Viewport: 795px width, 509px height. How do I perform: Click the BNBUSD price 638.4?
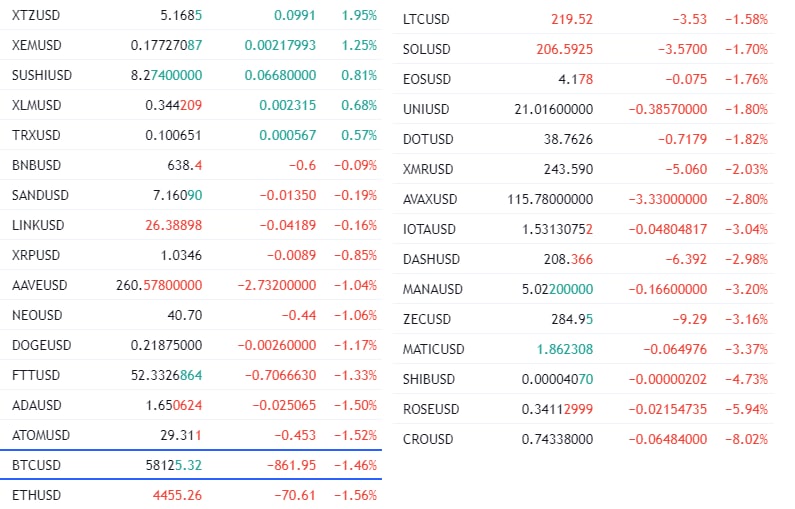point(185,165)
